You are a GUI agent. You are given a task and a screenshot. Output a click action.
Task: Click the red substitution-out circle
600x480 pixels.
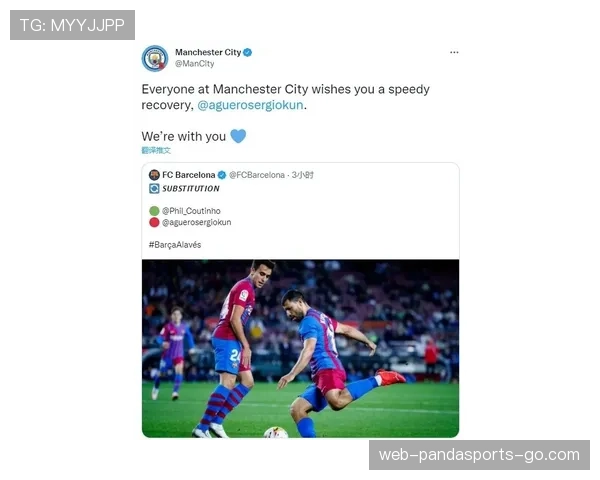tap(154, 222)
